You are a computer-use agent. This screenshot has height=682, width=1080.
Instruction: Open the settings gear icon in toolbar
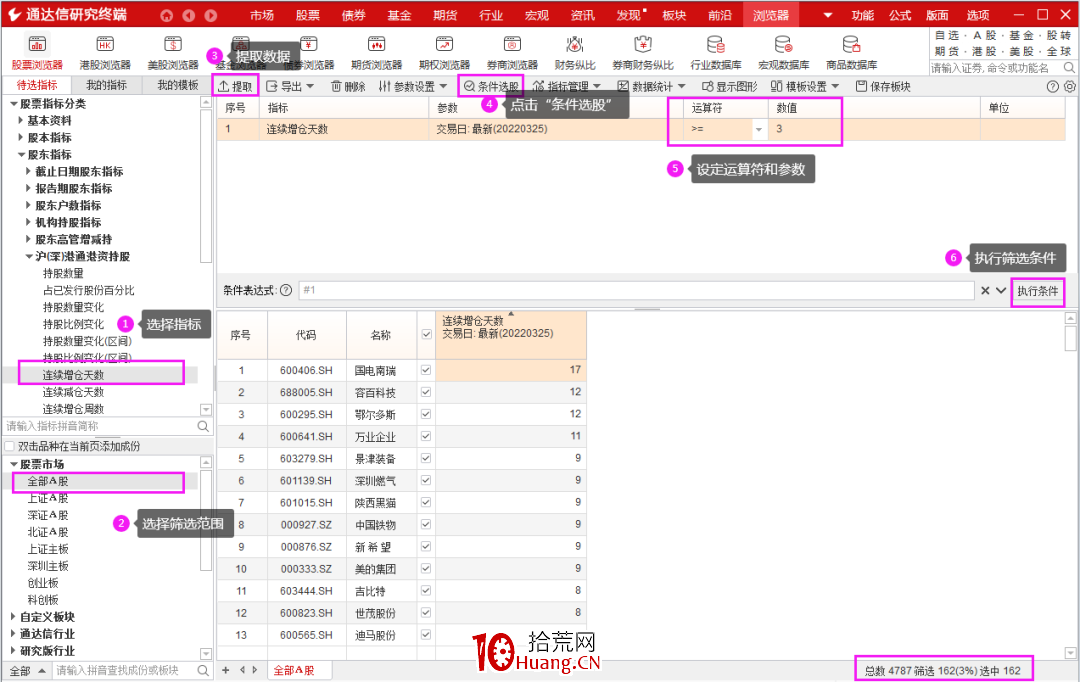pyautogui.click(x=1070, y=87)
